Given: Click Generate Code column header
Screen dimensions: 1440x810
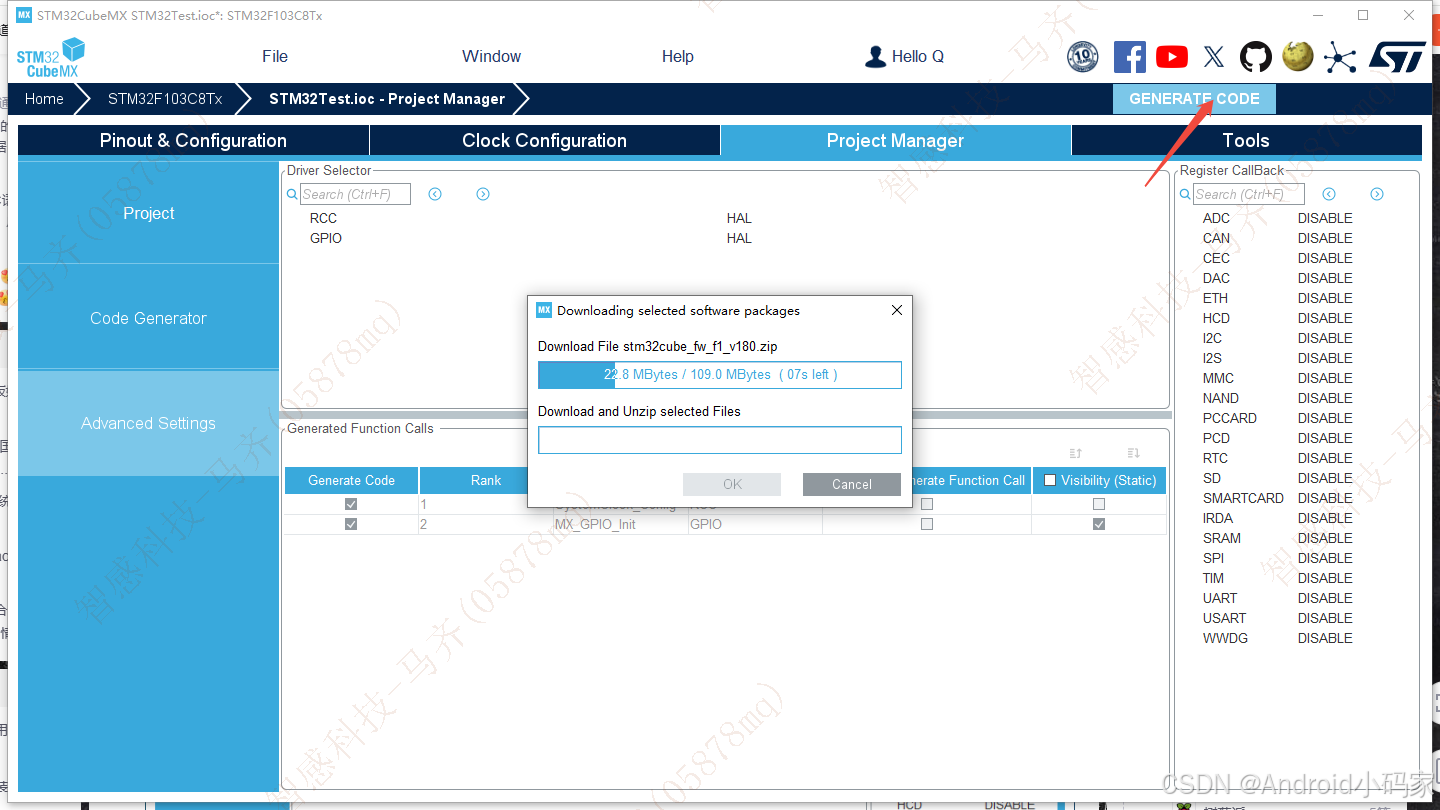Looking at the screenshot, I should (351, 480).
